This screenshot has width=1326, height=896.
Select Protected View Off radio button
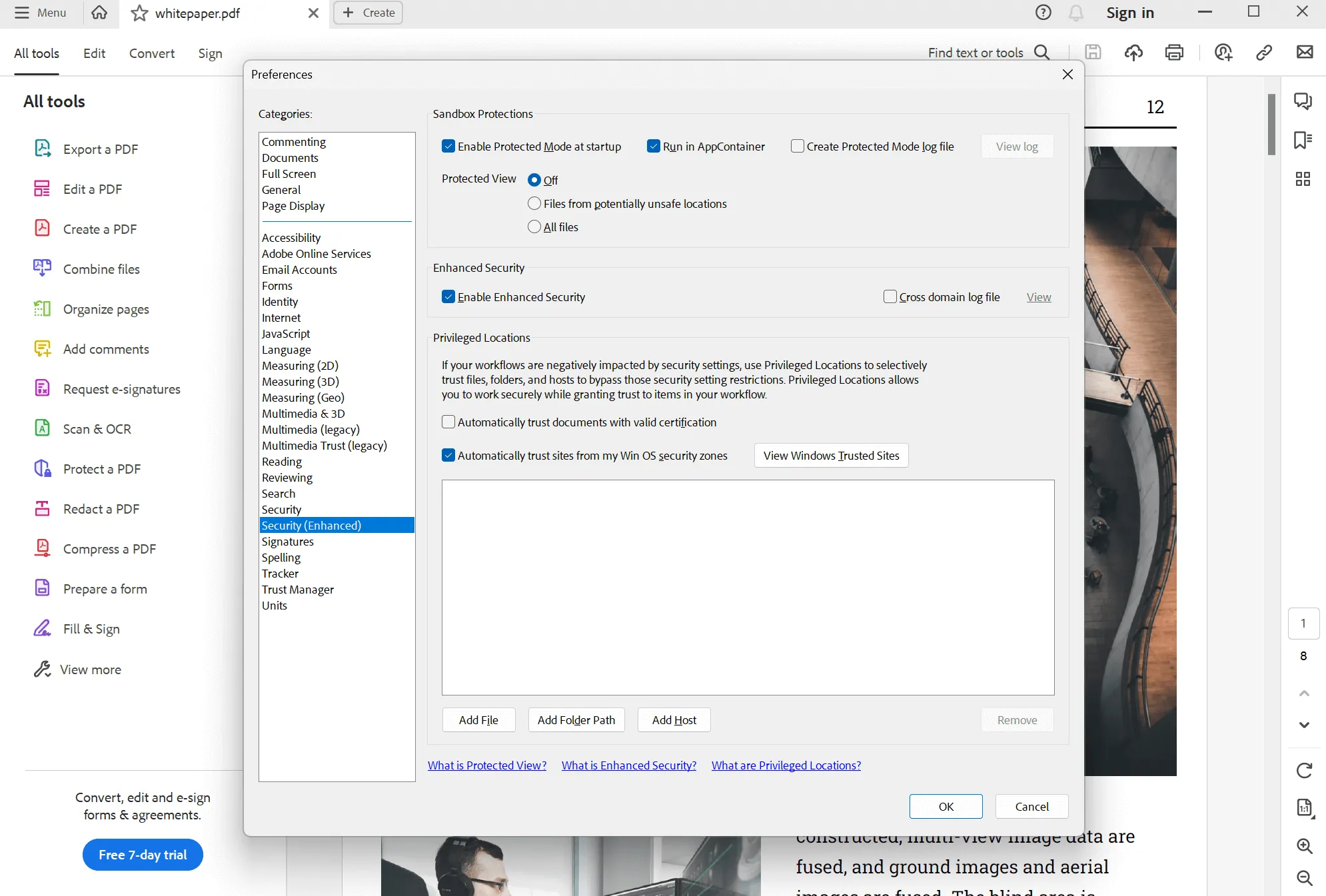tap(534, 179)
